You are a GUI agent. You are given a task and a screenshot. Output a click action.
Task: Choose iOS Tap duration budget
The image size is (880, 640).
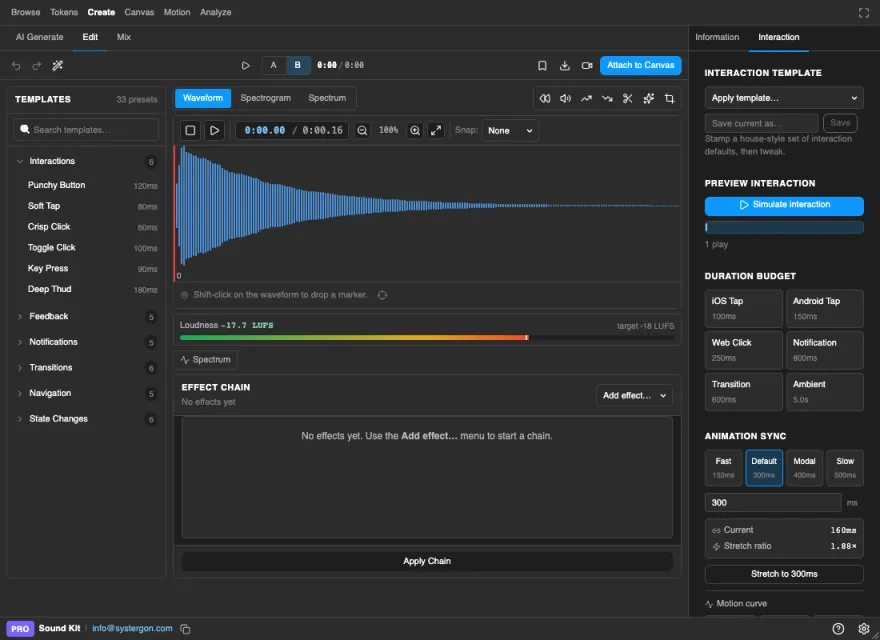[744, 308]
